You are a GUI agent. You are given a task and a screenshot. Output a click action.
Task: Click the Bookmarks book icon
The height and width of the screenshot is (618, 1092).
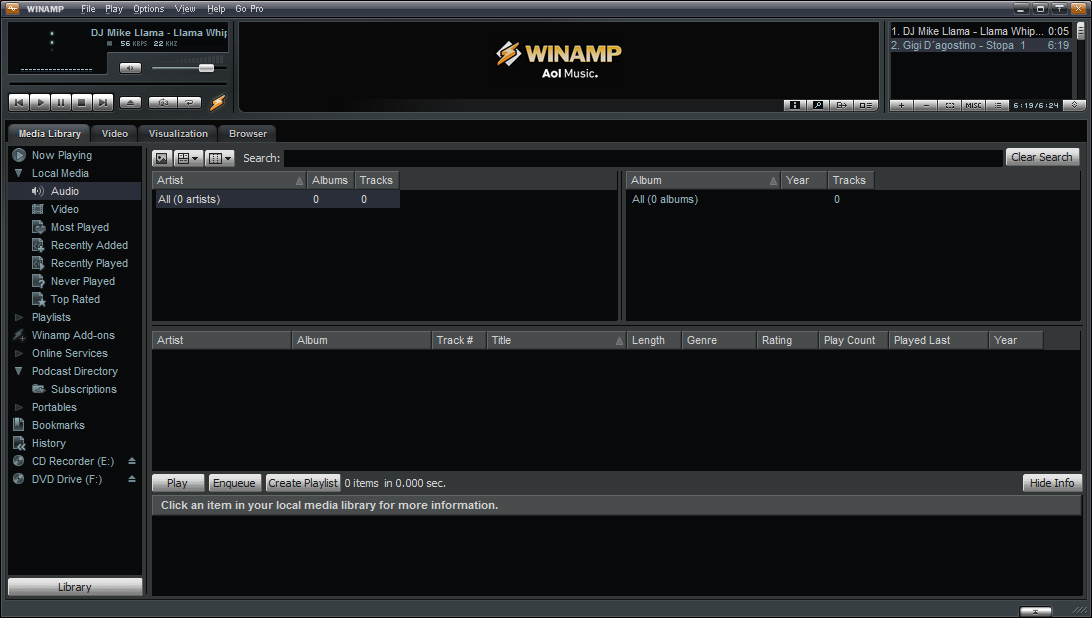click(x=19, y=424)
